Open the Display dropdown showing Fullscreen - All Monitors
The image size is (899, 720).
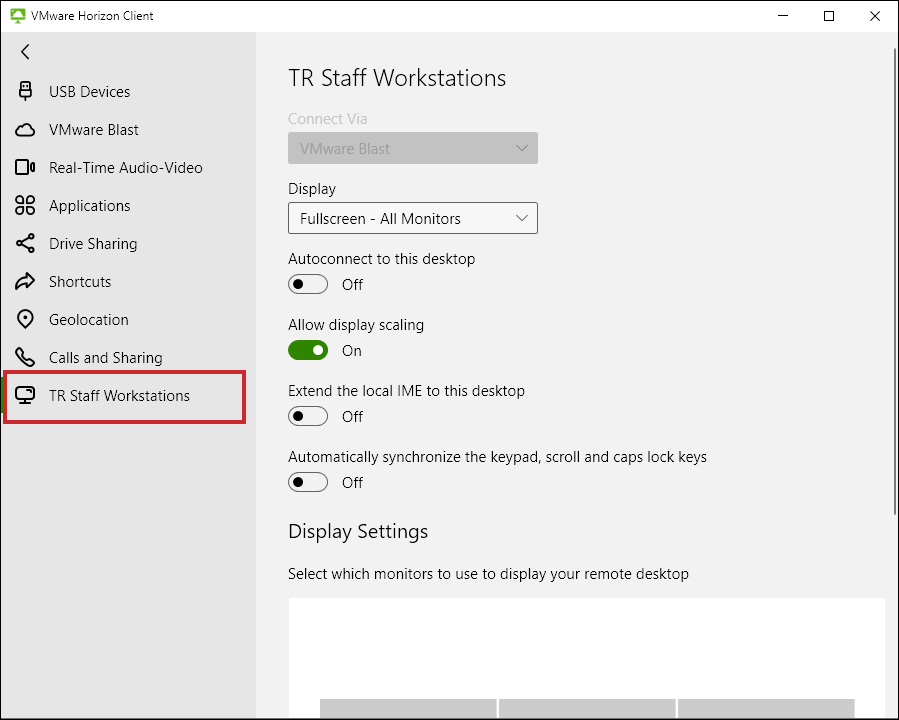pos(413,218)
